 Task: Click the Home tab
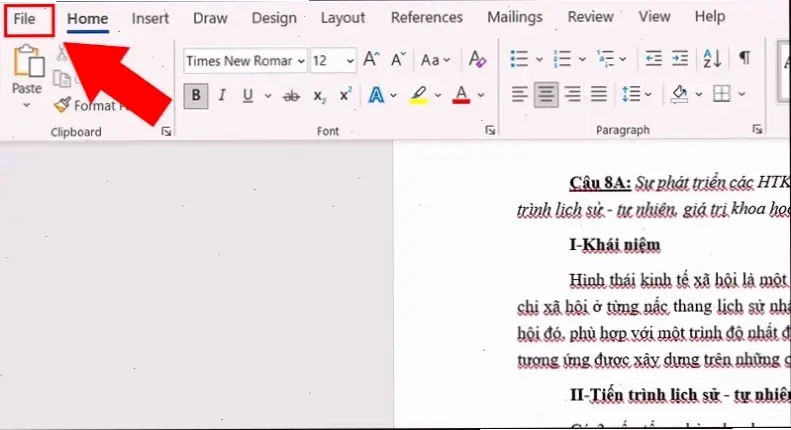tap(87, 19)
